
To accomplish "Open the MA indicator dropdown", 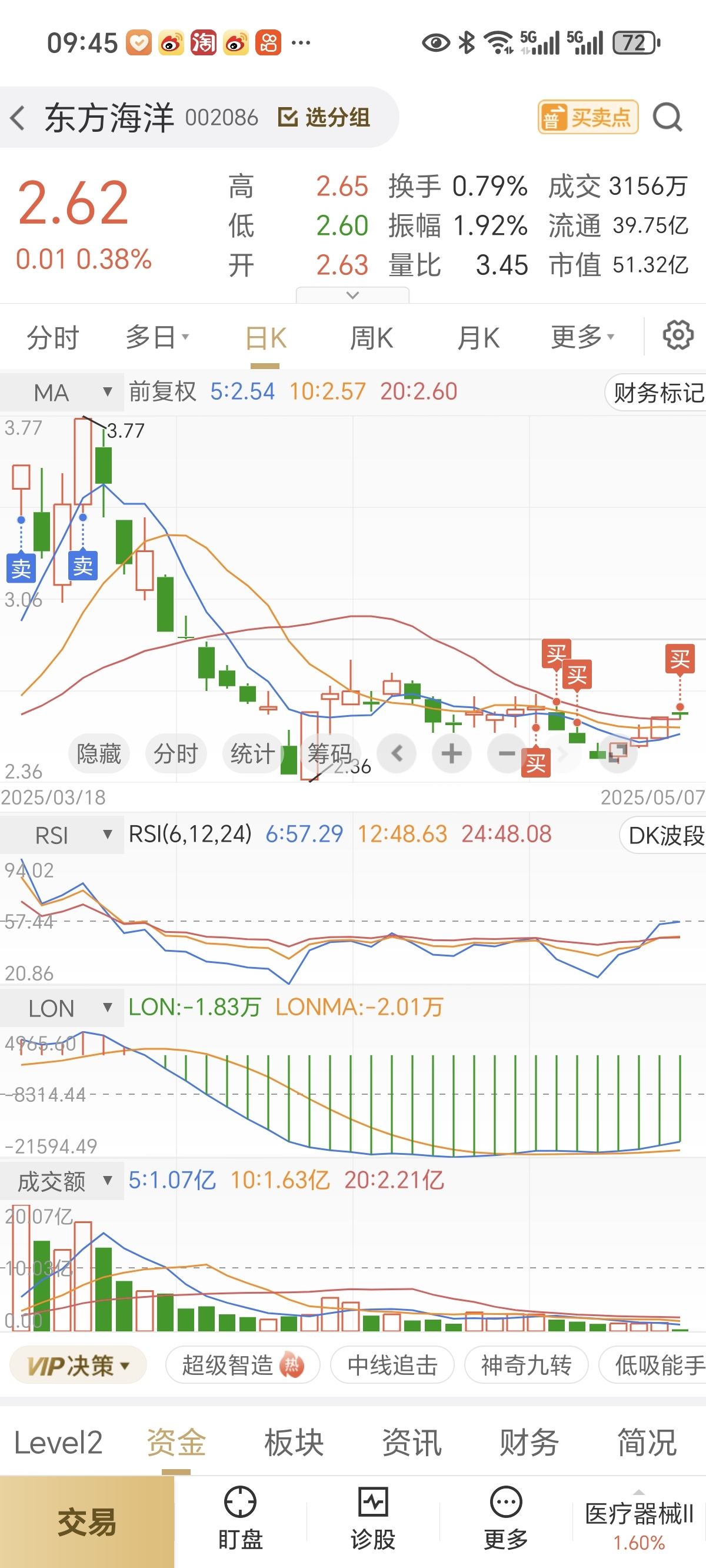I will [x=61, y=393].
